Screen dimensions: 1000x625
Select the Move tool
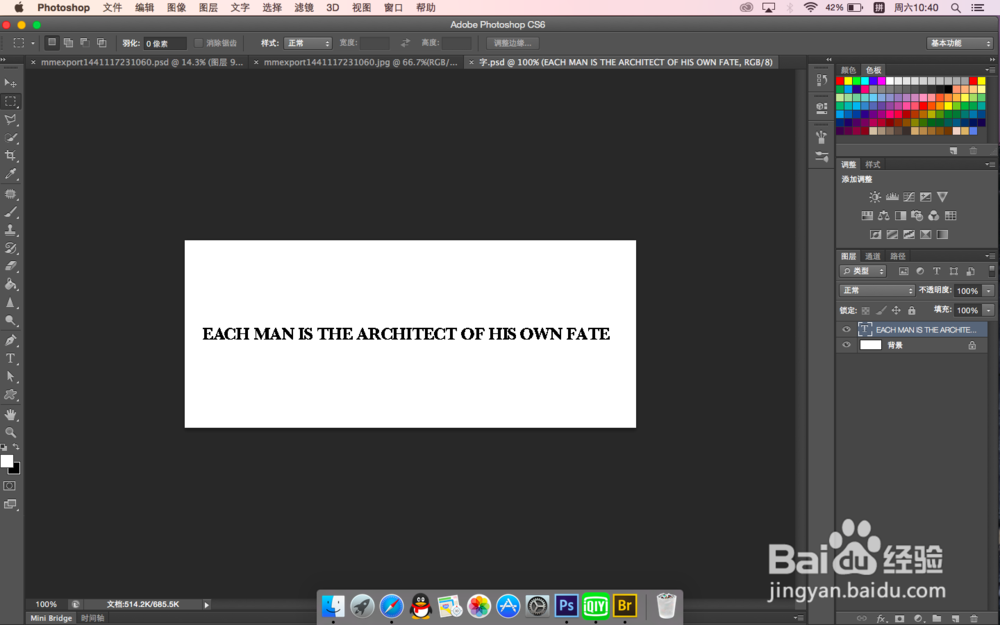(11, 83)
